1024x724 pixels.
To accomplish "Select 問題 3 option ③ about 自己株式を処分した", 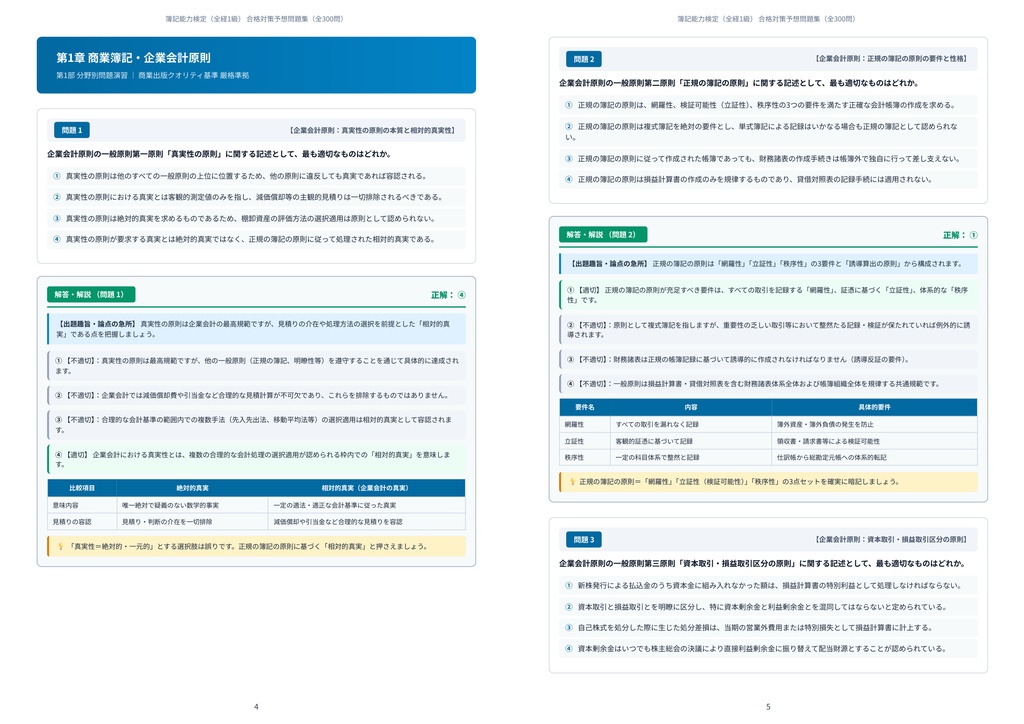I will pos(768,628).
